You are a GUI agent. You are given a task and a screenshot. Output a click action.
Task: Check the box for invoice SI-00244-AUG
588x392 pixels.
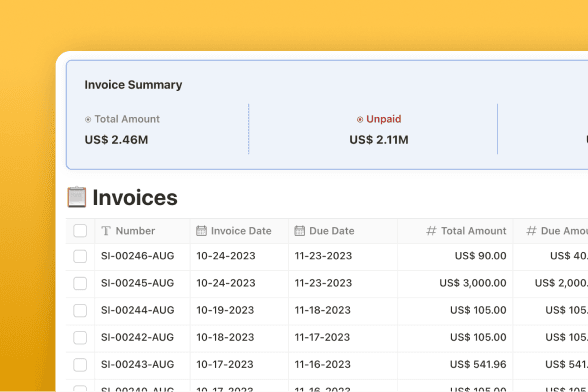(80, 310)
